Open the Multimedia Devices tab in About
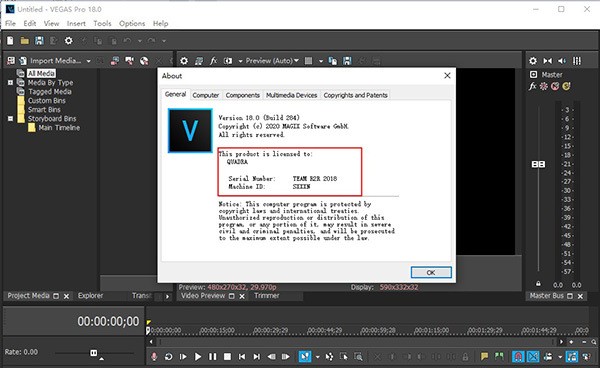 coord(292,95)
